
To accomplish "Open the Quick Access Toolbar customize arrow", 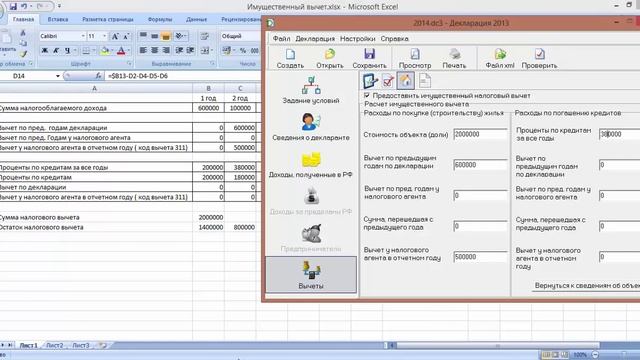I will (60, 7).
